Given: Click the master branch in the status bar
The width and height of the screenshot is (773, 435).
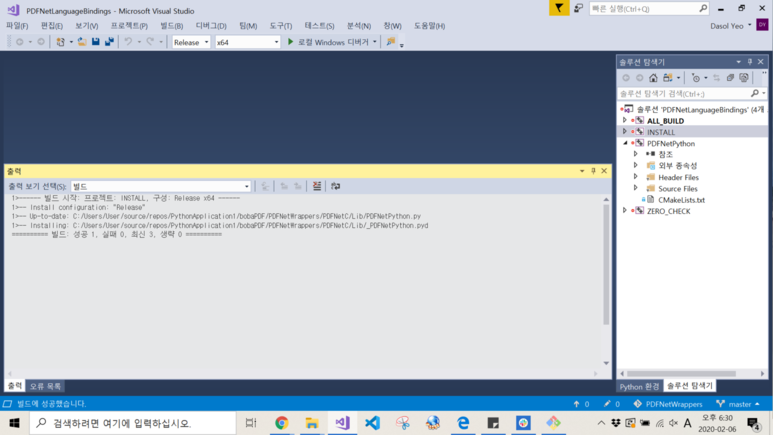Looking at the screenshot, I should pos(738,404).
